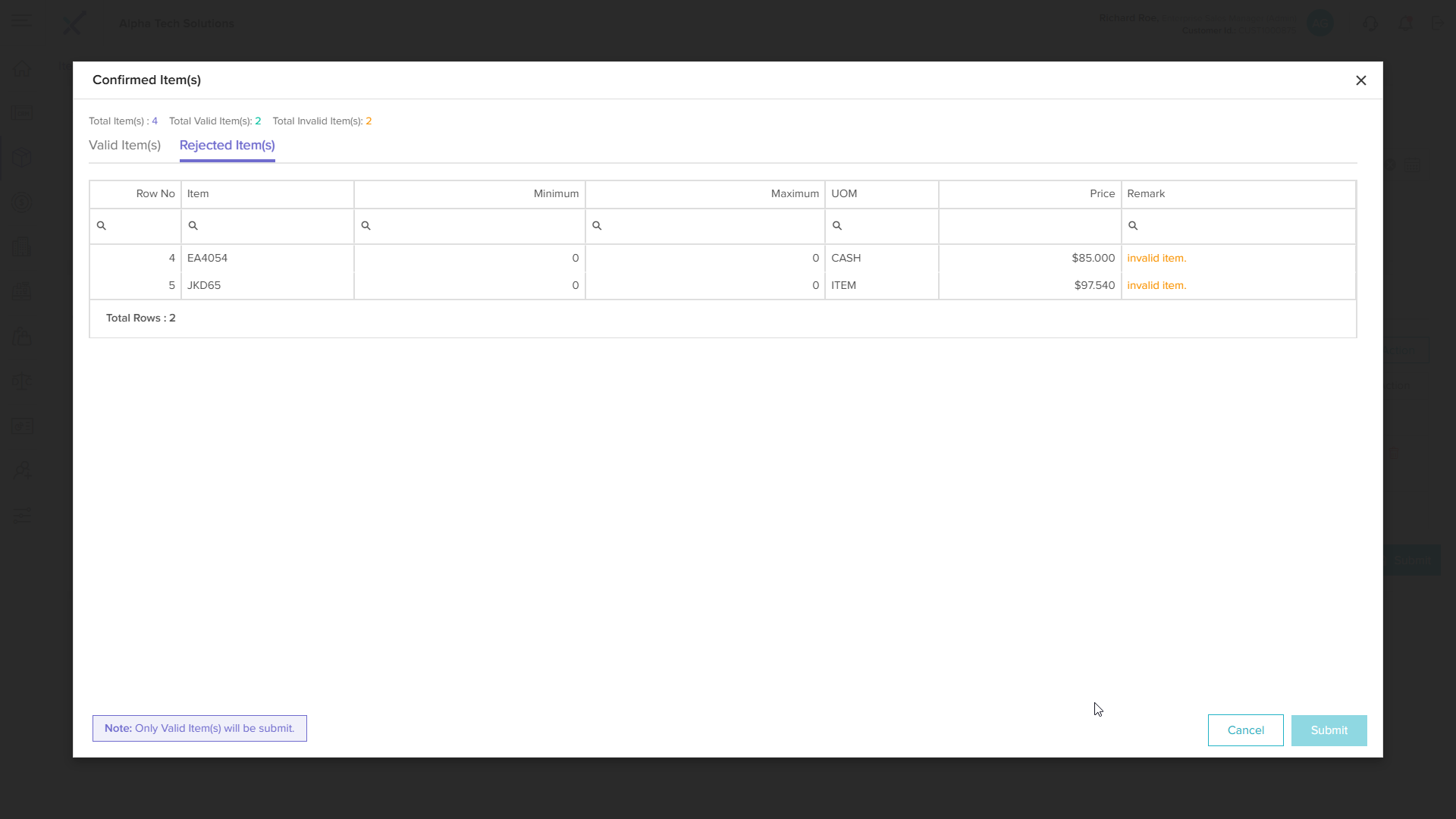Focus the Price filter input field
The height and width of the screenshot is (819, 1456).
click(1030, 226)
